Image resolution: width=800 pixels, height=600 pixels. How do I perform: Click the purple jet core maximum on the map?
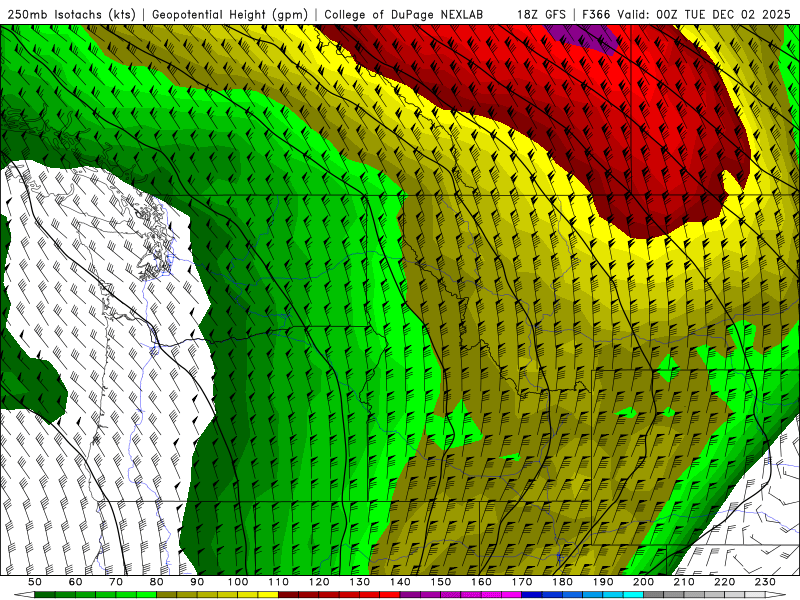tap(584, 37)
